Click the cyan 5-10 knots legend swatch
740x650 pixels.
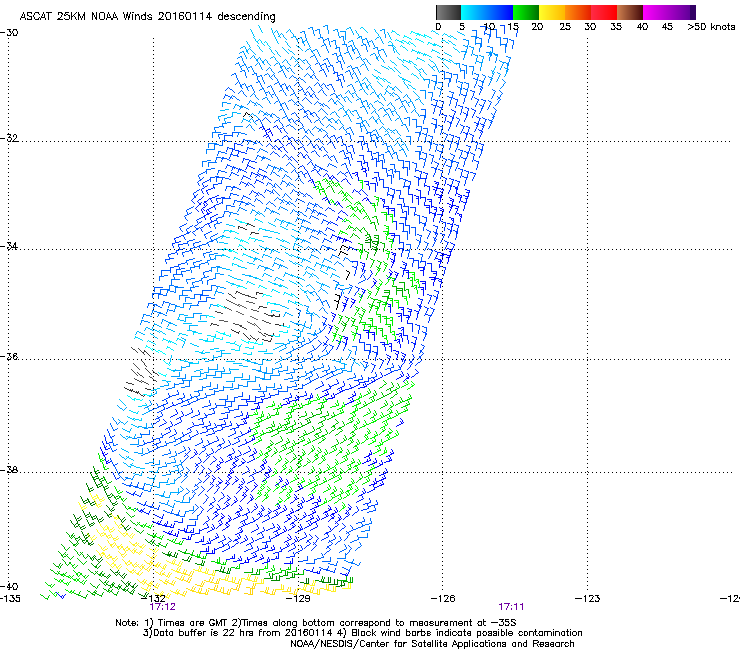coord(473,12)
